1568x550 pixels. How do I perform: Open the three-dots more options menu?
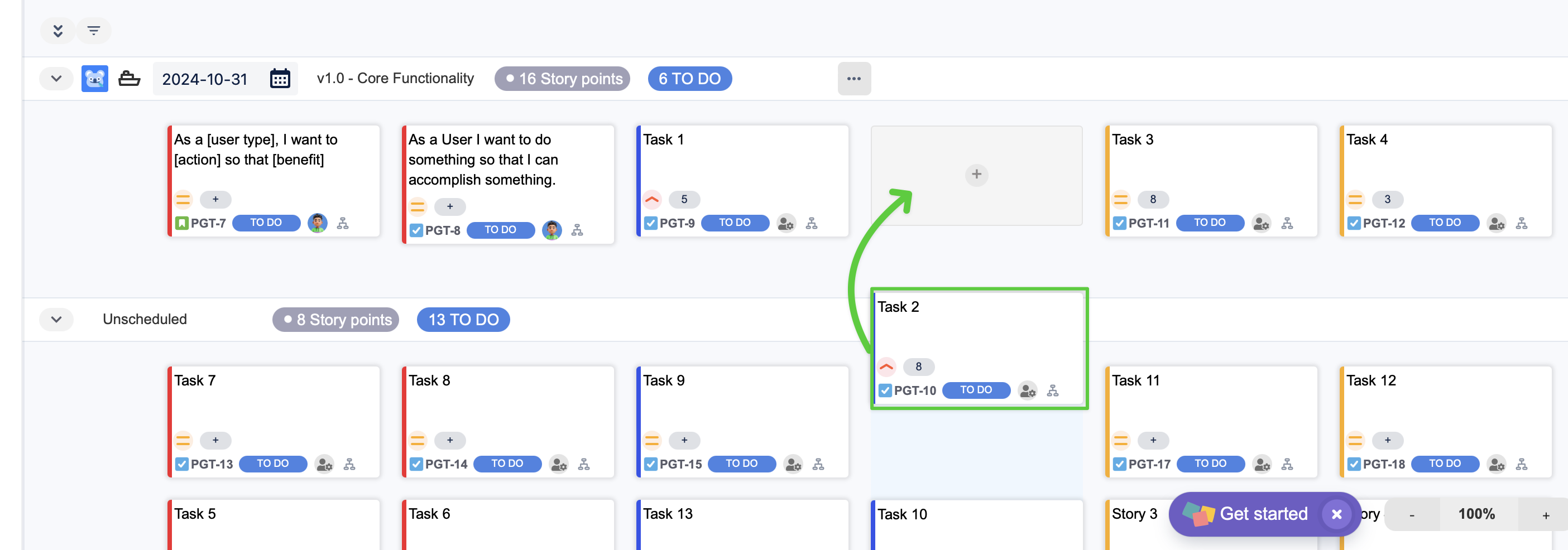coord(854,79)
